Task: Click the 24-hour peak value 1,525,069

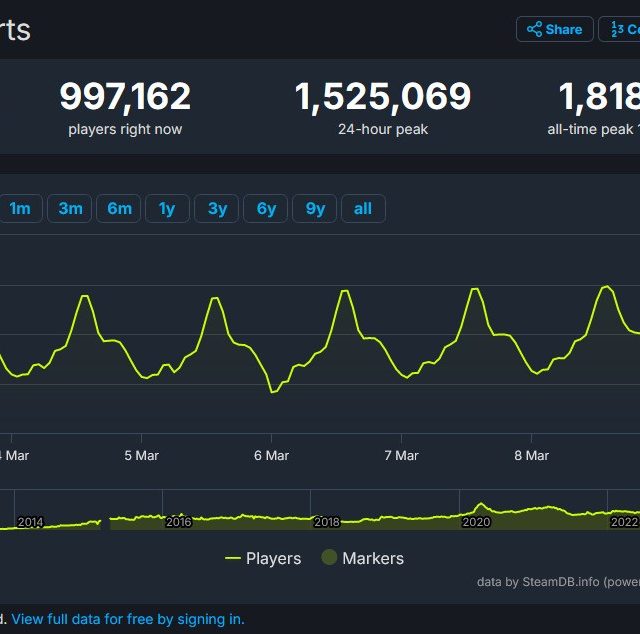Action: tap(382, 97)
